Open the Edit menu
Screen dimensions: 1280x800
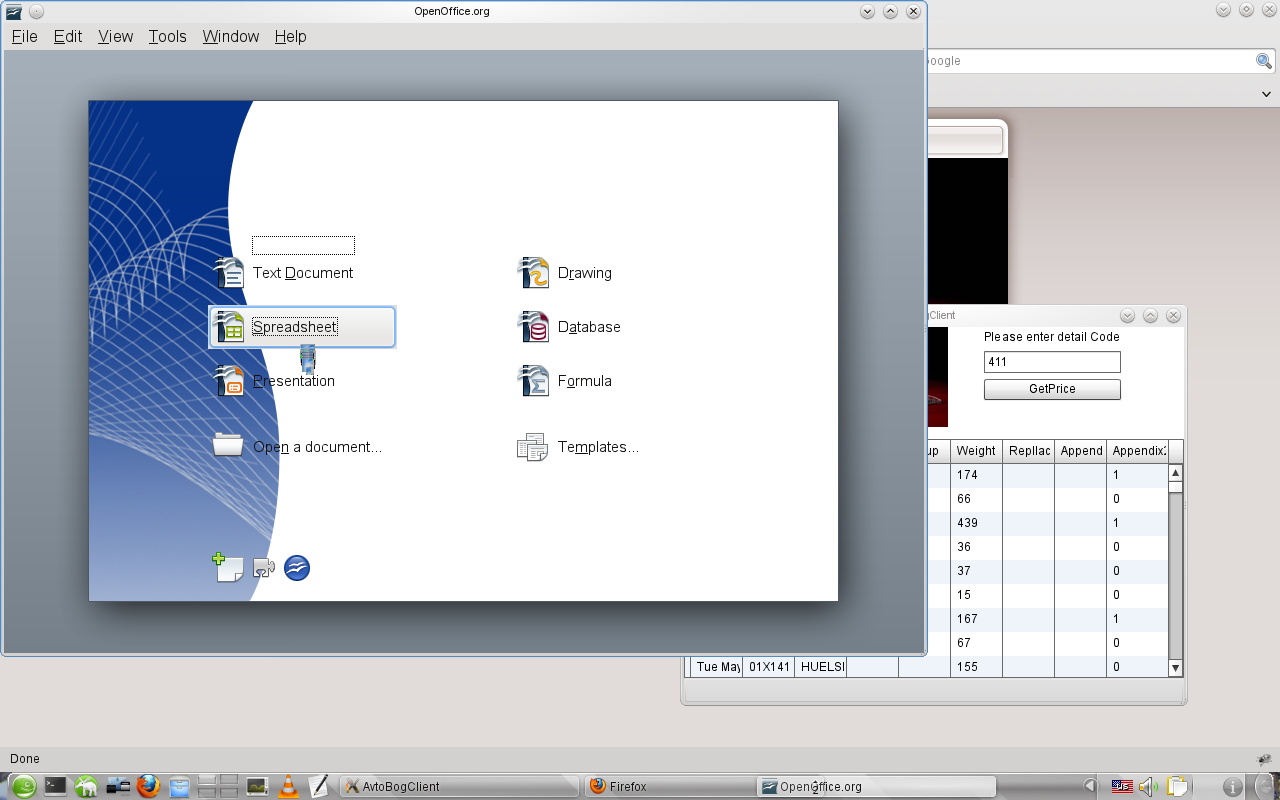[68, 36]
